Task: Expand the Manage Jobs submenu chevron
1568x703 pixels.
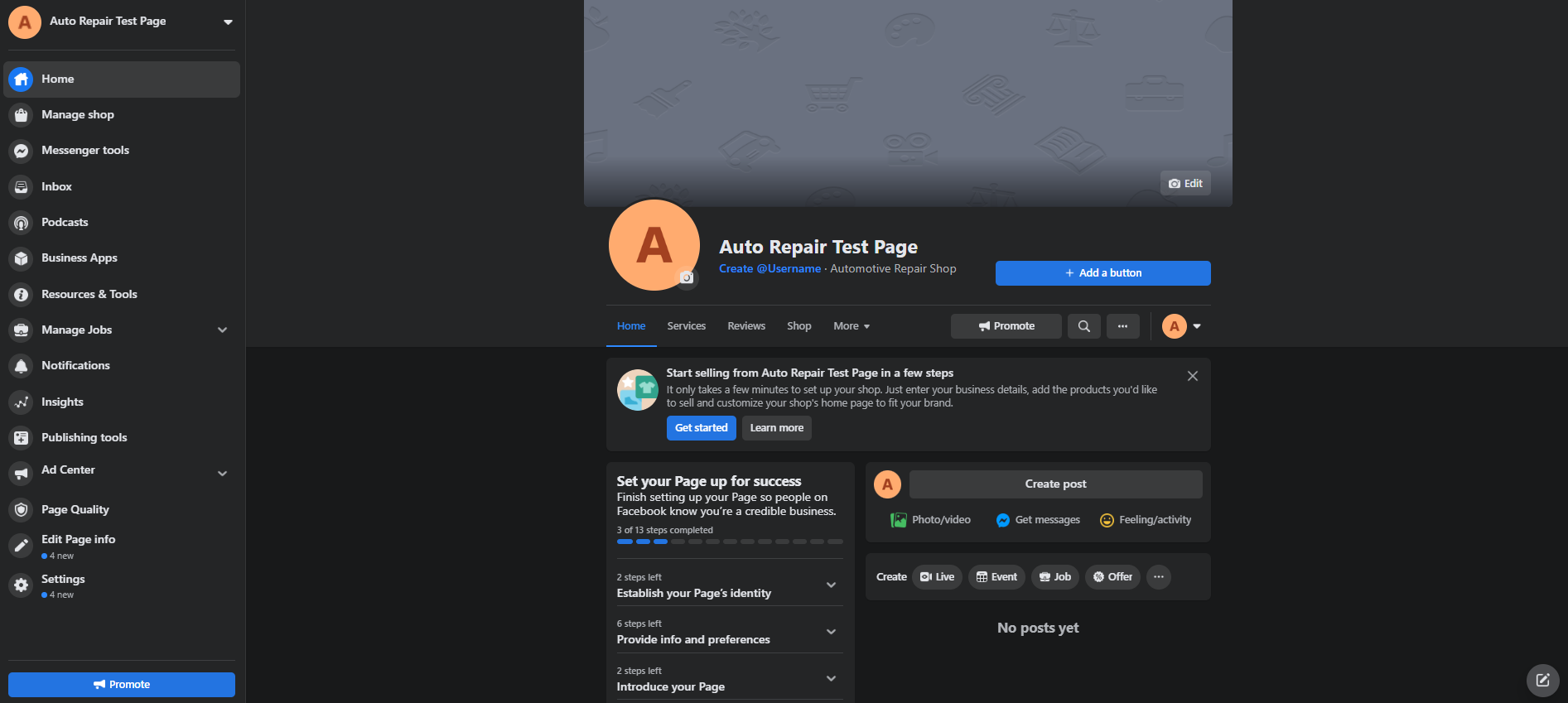Action: (x=223, y=330)
